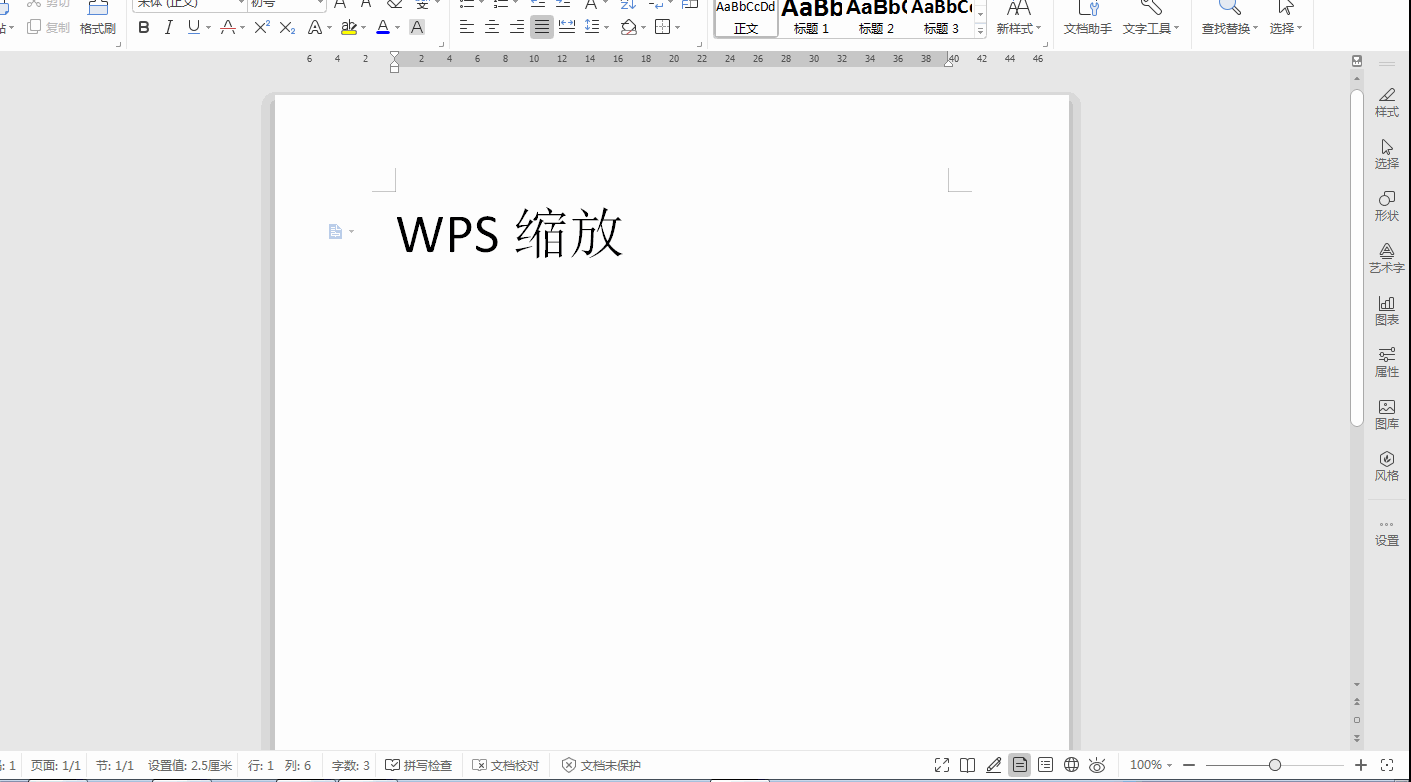
Task: Open 选择 panel in right sidebar
Action: pyautogui.click(x=1387, y=154)
